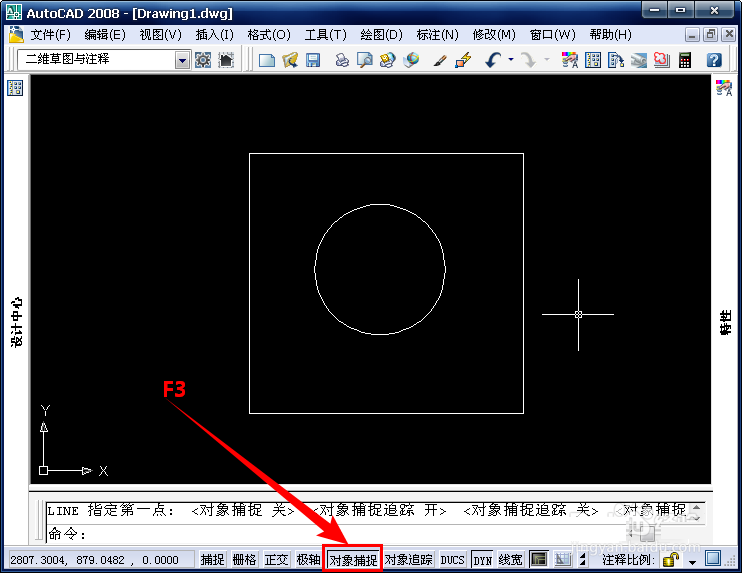The height and width of the screenshot is (573, 742).
Task: Open the 帮助(H) menu
Action: (610, 35)
